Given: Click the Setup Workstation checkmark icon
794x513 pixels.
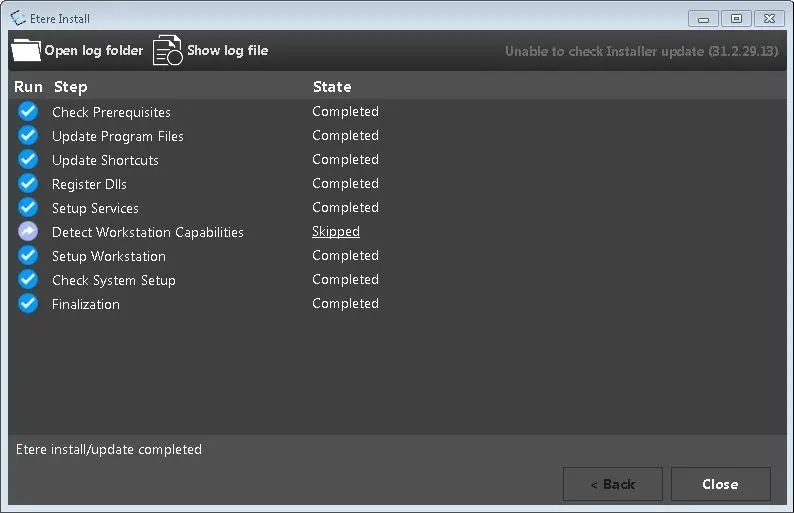Looking at the screenshot, I should click(x=28, y=256).
